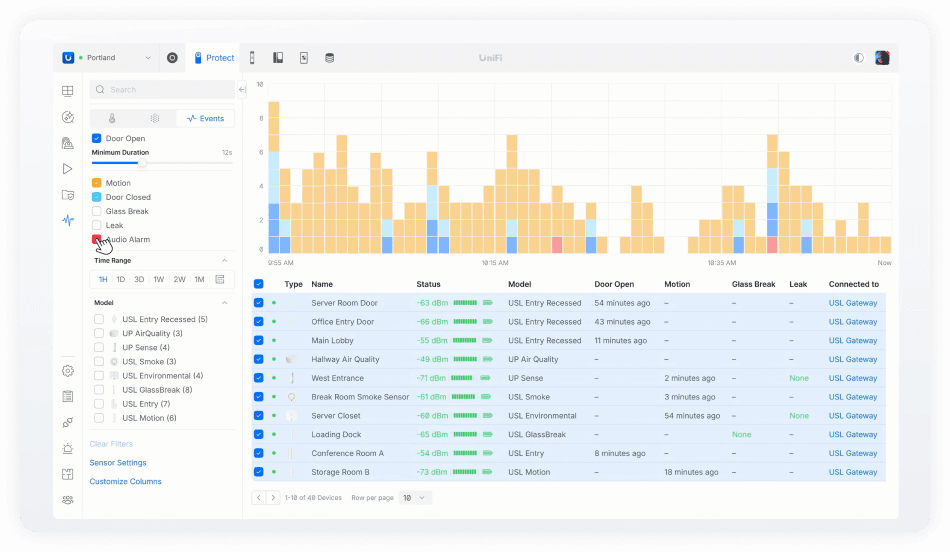Collapse the Time Range section

(x=225, y=261)
